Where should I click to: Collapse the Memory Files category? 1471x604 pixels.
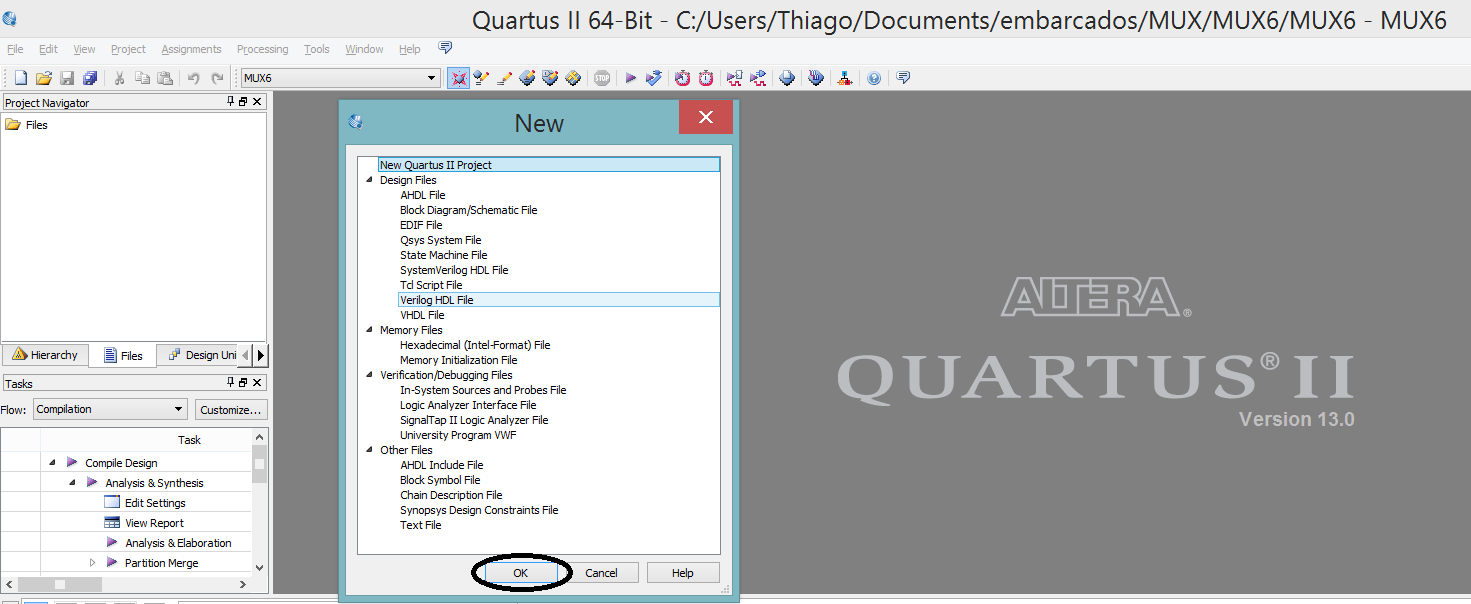(370, 330)
